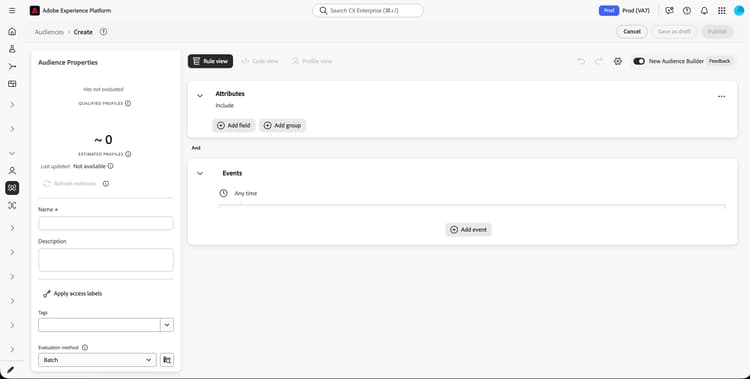The width and height of the screenshot is (750, 379).
Task: Open the Tags dropdown arrow
Action: (167, 325)
